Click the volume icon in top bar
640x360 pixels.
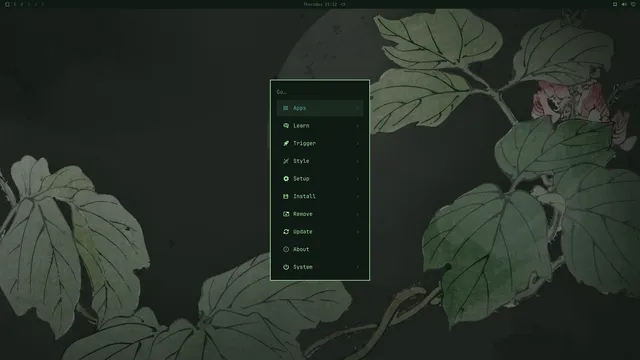[x=624, y=4]
